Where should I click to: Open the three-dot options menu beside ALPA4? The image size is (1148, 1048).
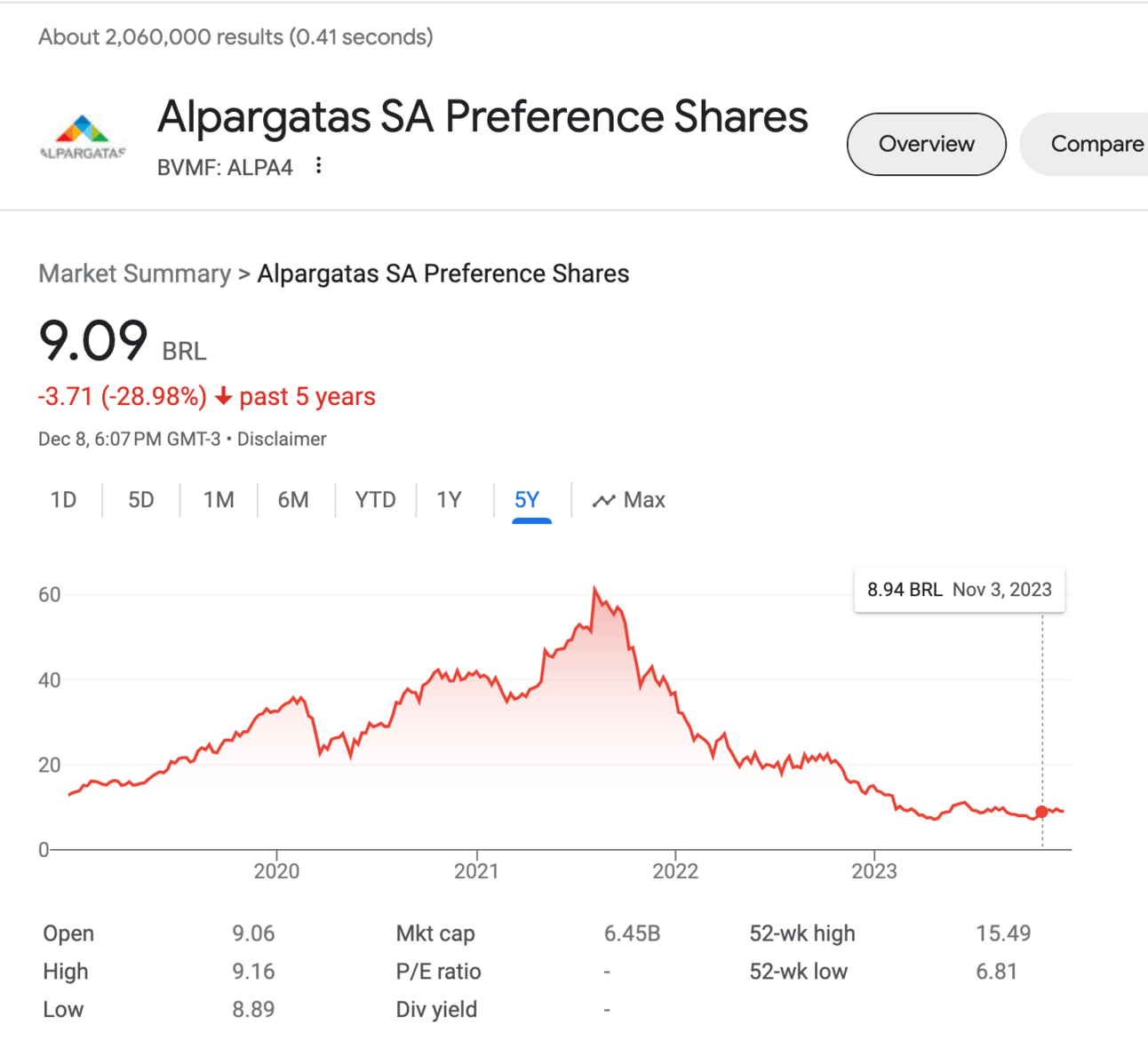coord(319,165)
